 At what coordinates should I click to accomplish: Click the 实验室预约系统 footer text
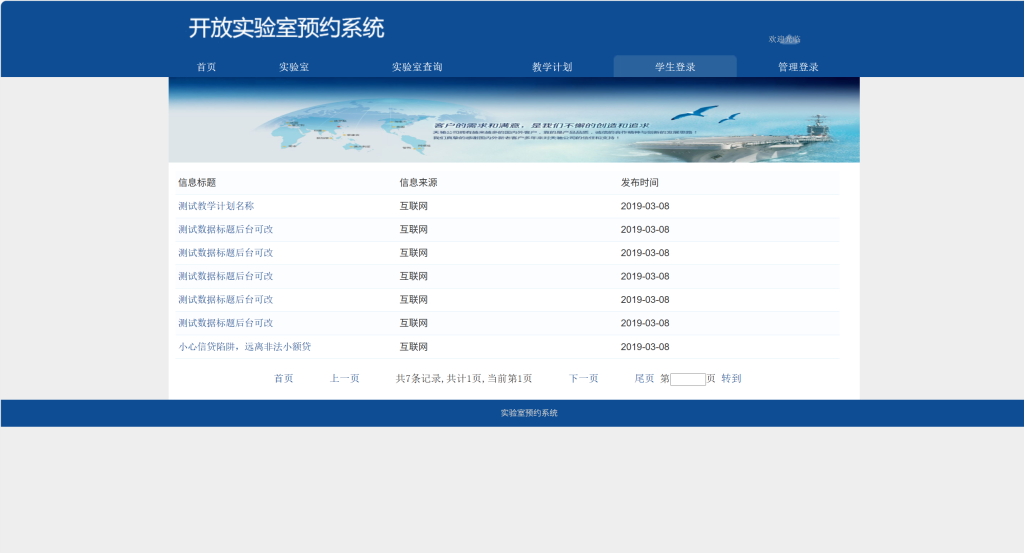point(529,413)
